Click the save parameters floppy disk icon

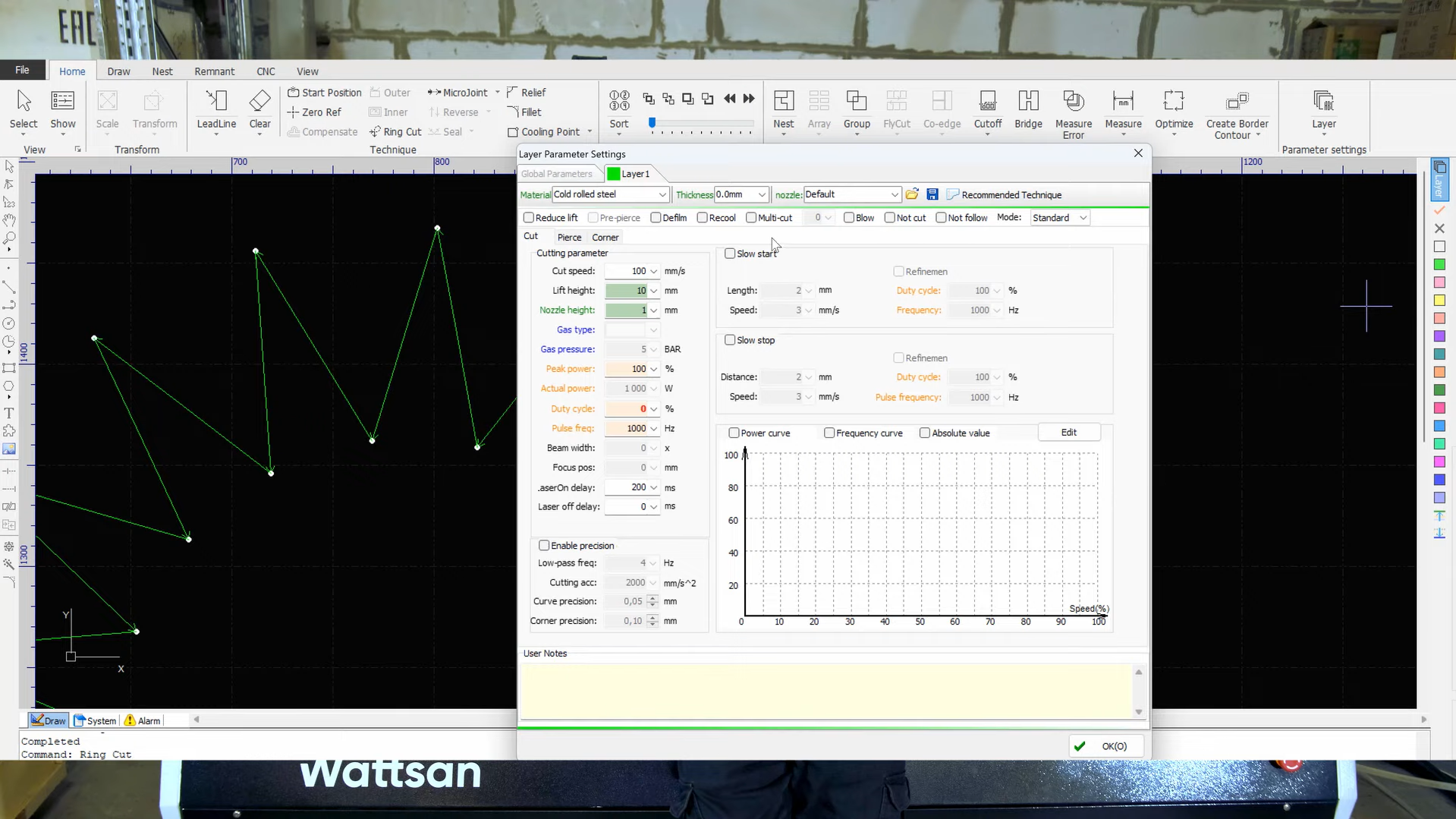932,195
